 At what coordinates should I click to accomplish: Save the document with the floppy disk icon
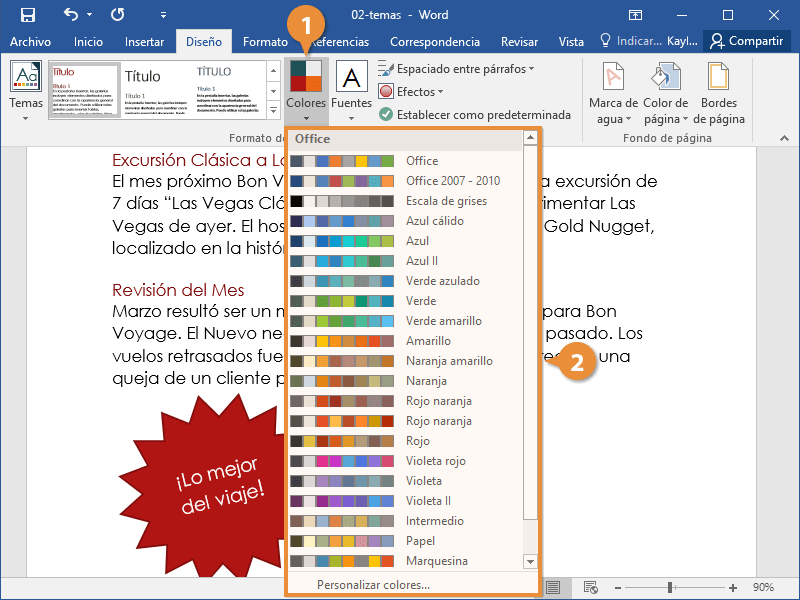(x=28, y=15)
